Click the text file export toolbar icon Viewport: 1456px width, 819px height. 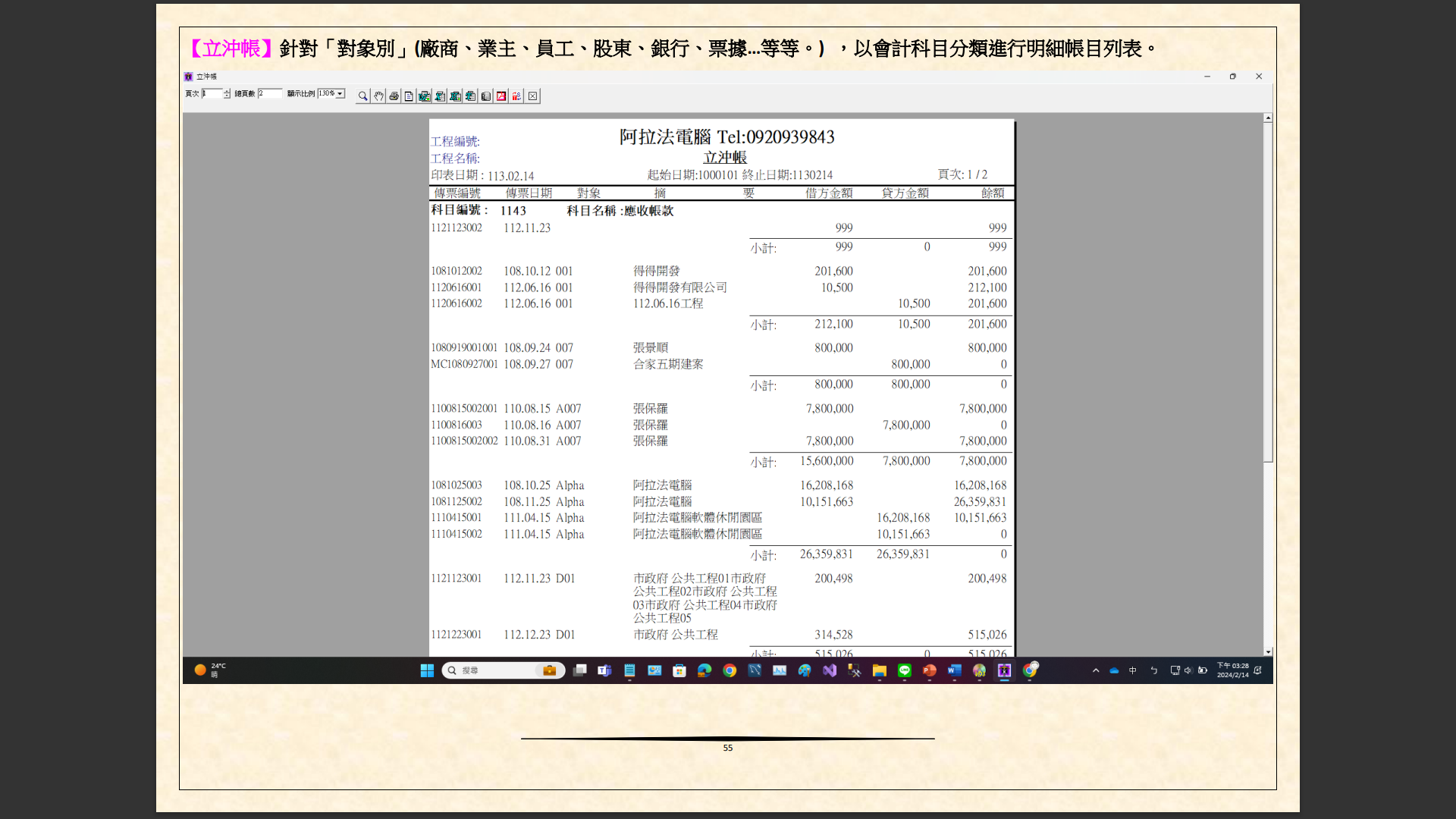click(471, 96)
